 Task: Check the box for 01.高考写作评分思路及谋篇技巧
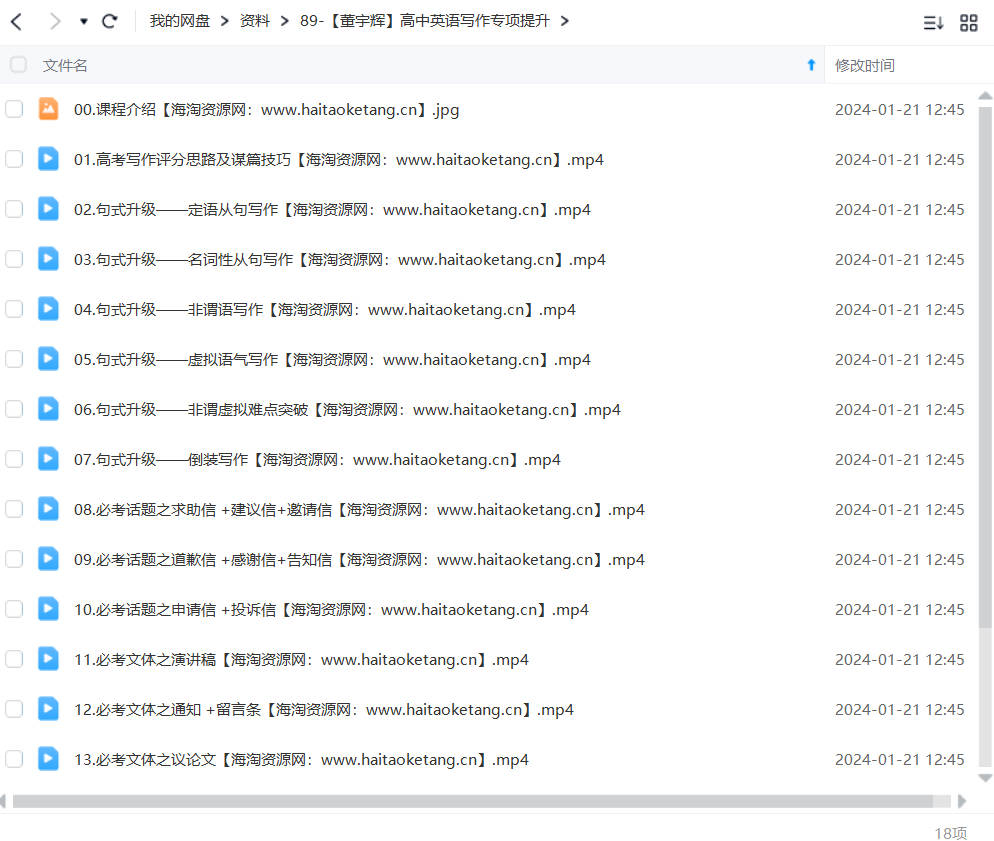[14, 159]
